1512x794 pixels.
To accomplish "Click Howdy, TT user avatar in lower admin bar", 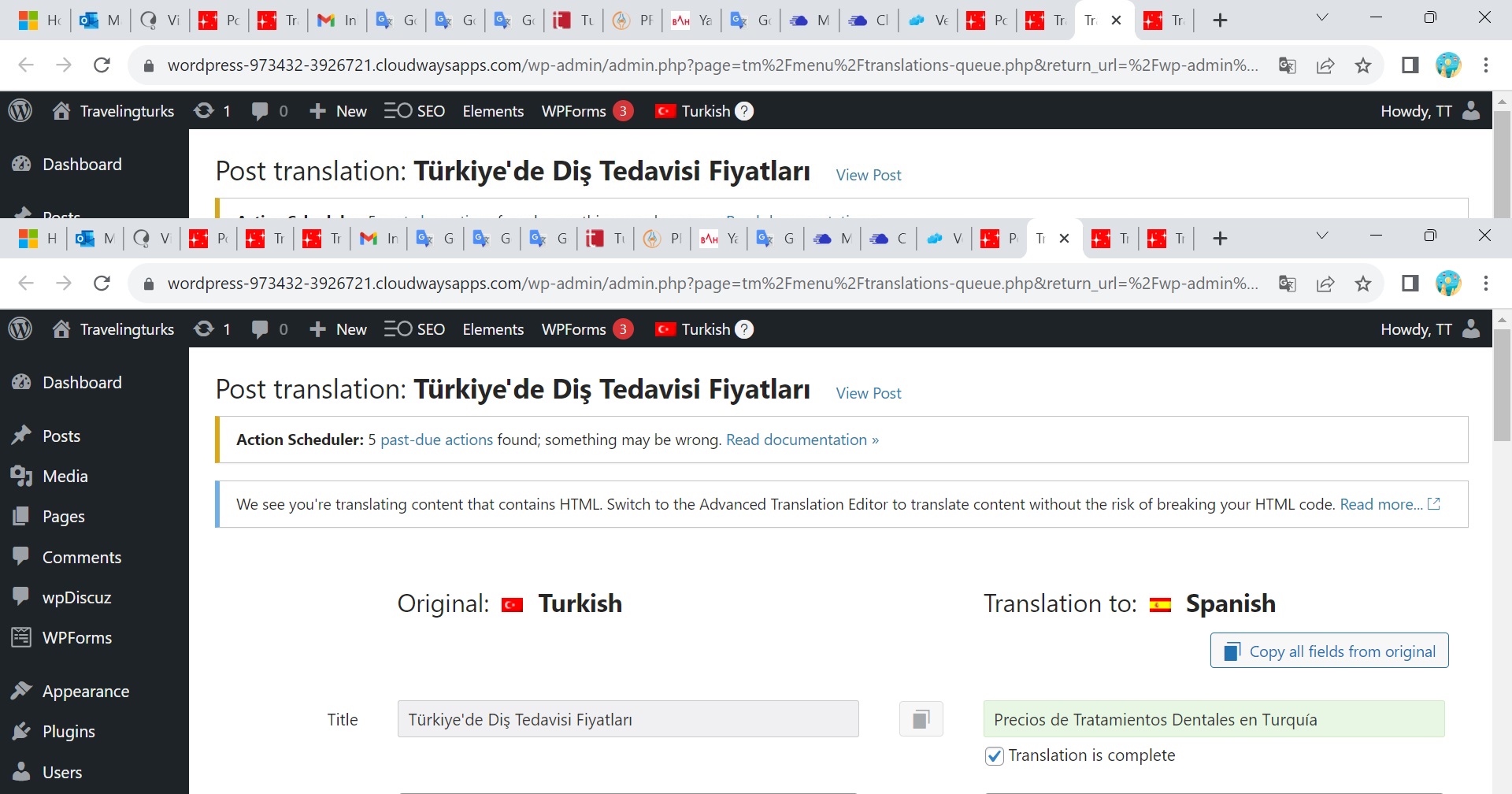I will pos(1471,329).
